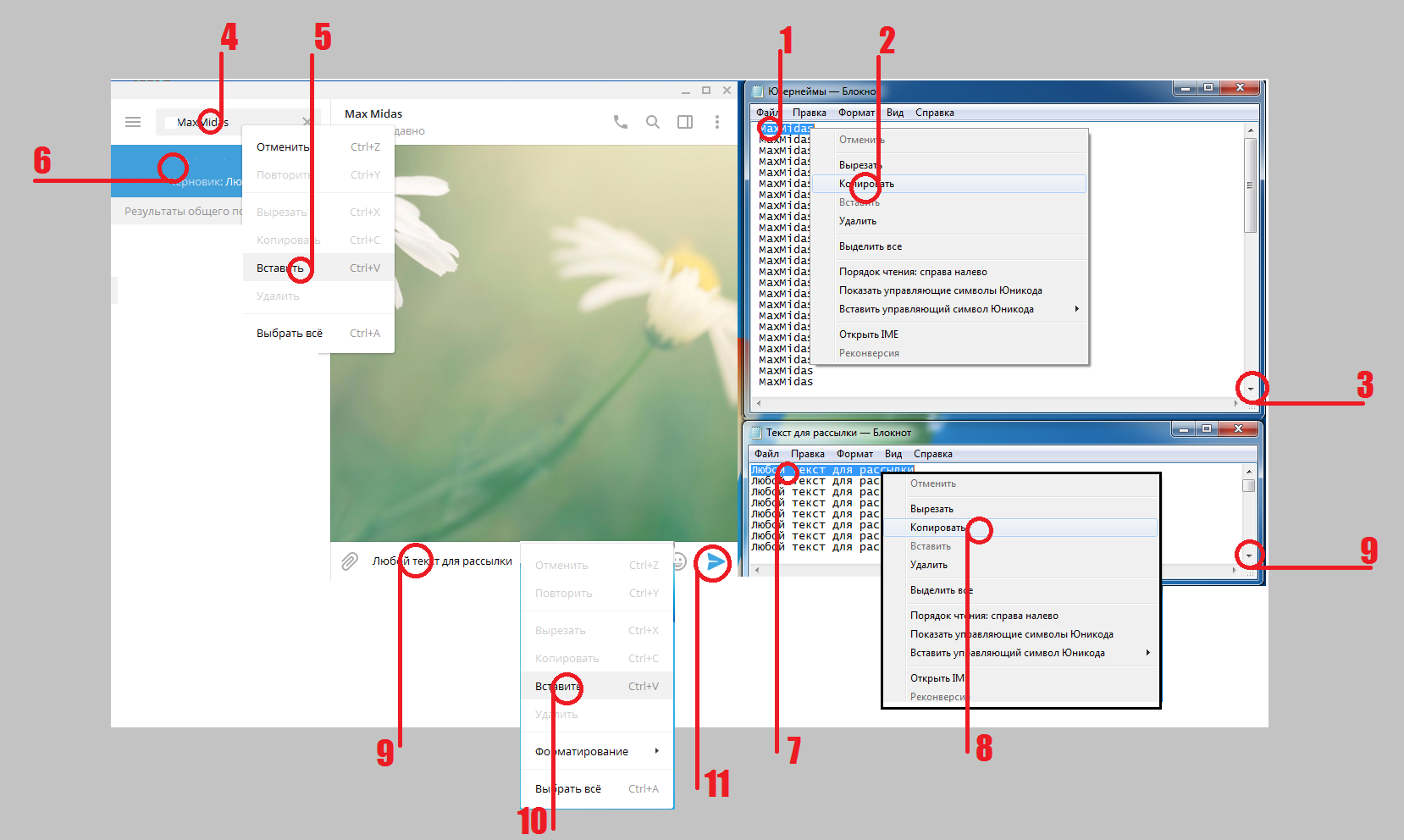The image size is (1404, 840).
Task: Click the last MaxMidas line in Юзернеймы Notepad
Action: point(786,382)
